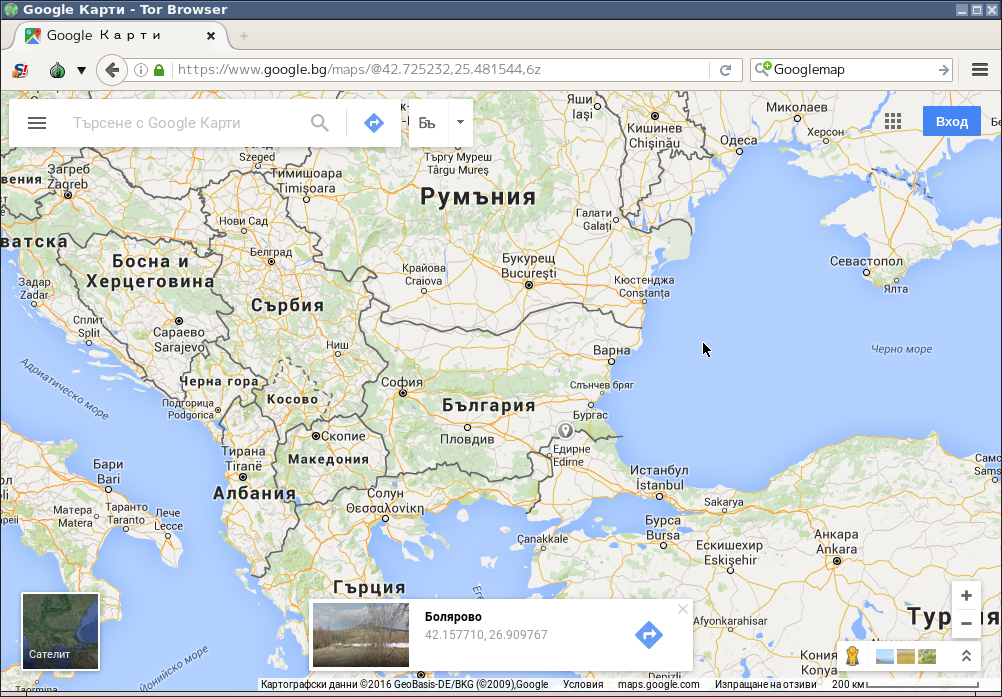Click the Миколаев city label
This screenshot has height=697, width=1002.
(x=797, y=107)
